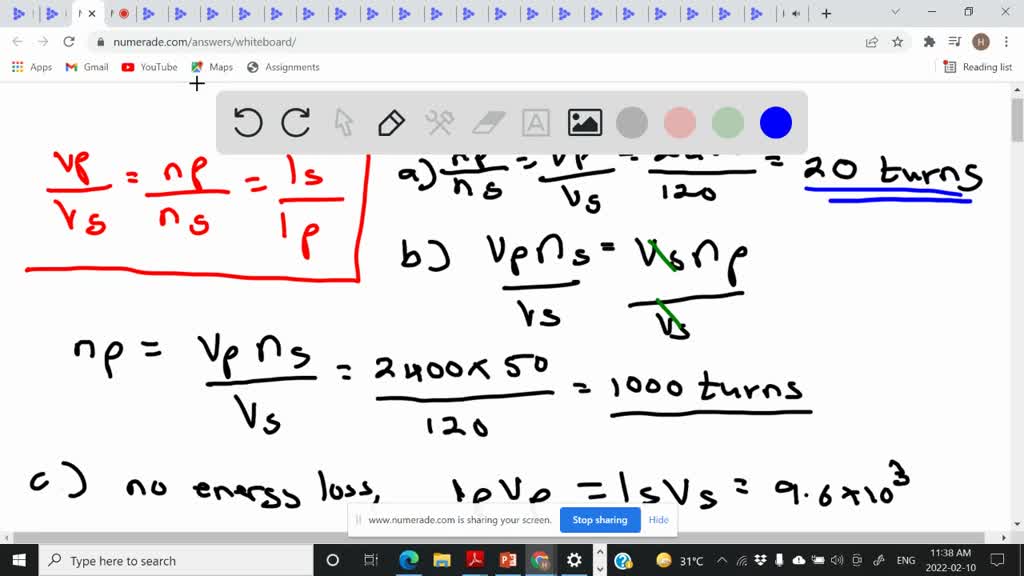This screenshot has height=576, width=1024.
Task: Select the text box tool
Action: click(536, 123)
